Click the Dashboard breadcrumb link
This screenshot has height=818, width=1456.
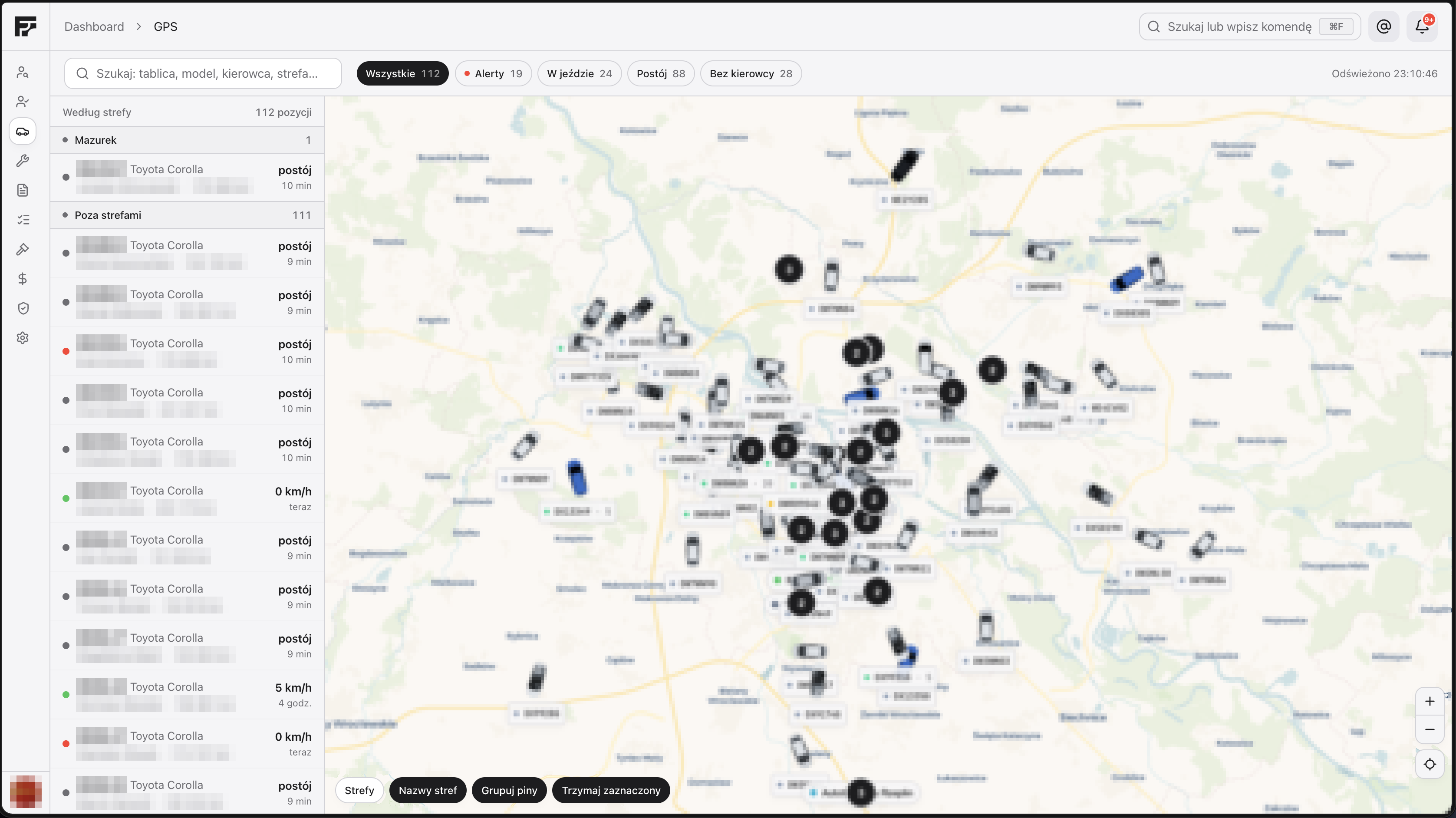(x=94, y=26)
